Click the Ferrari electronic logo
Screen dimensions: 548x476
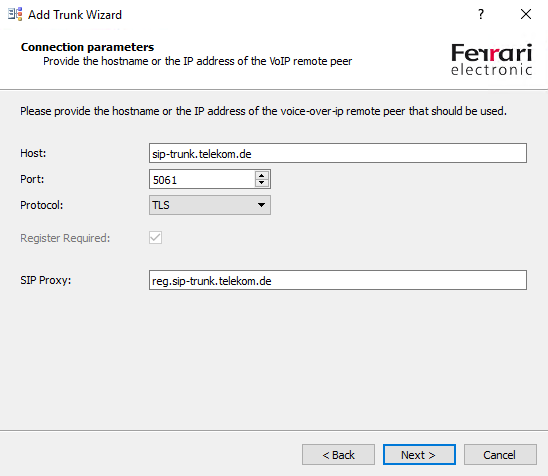point(491,59)
